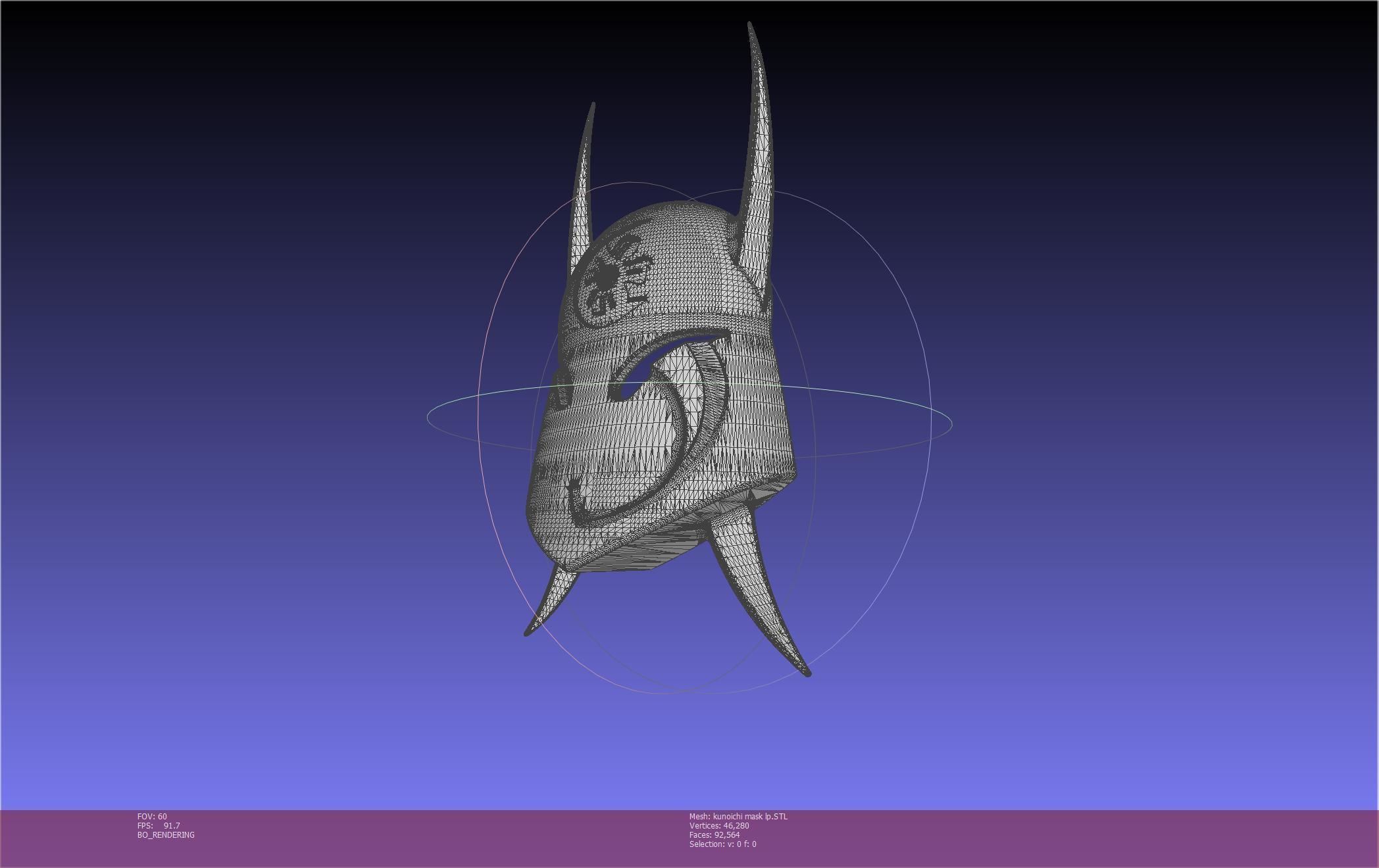The image size is (1379, 868).
Task: Click the Selection v: 0 f: 0 text
Action: 722,844
